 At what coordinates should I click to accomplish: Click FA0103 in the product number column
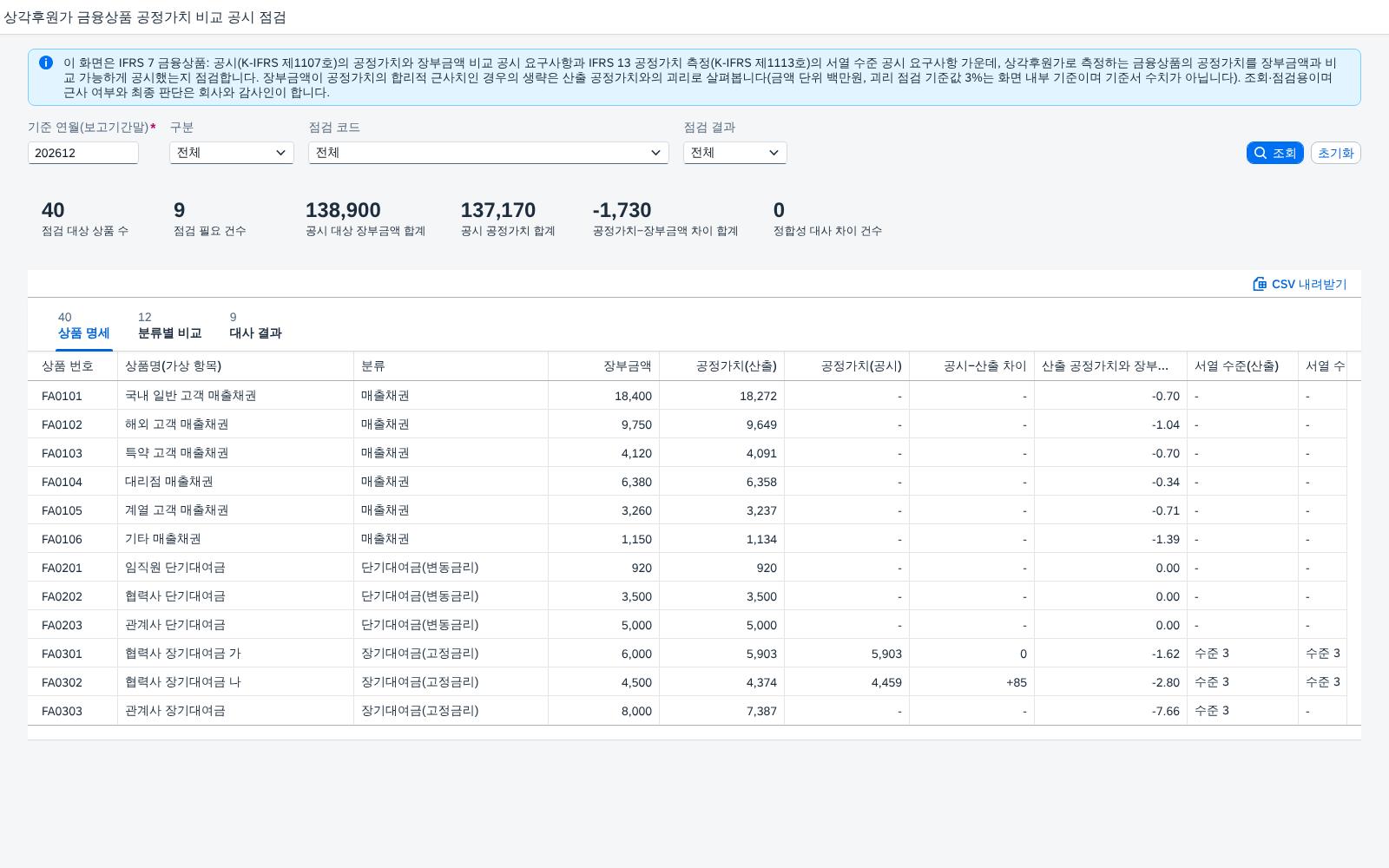63,453
